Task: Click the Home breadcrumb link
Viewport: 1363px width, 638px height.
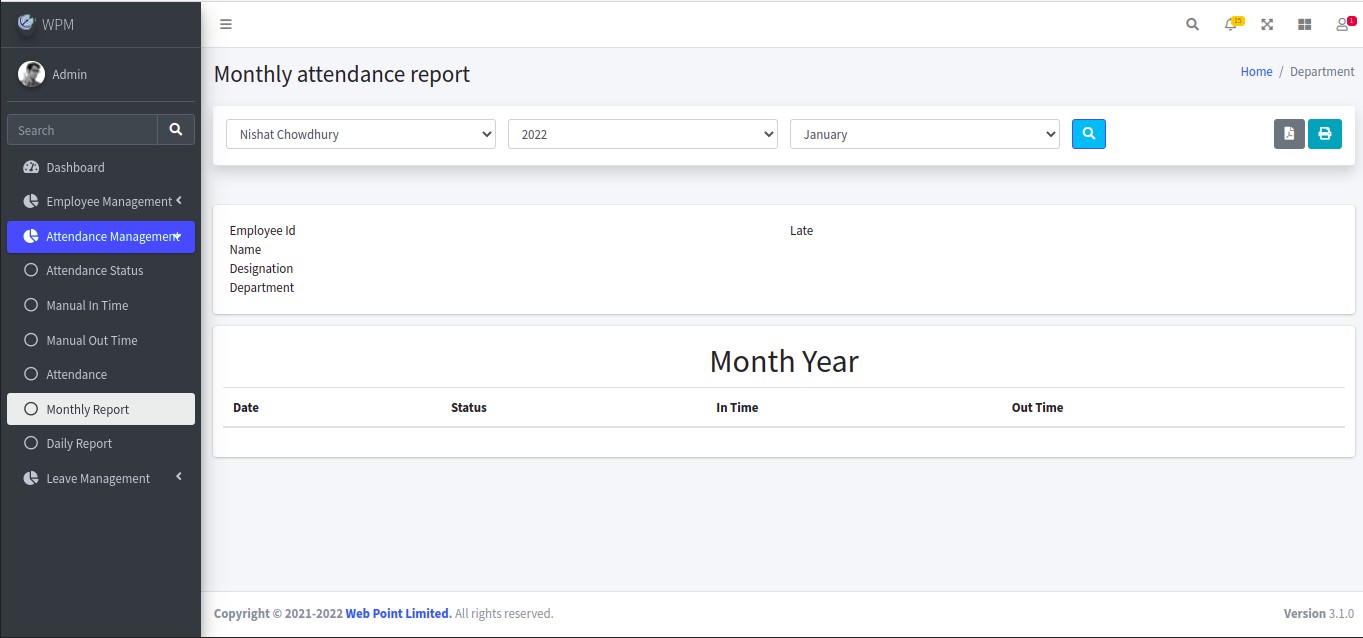Action: (1256, 72)
